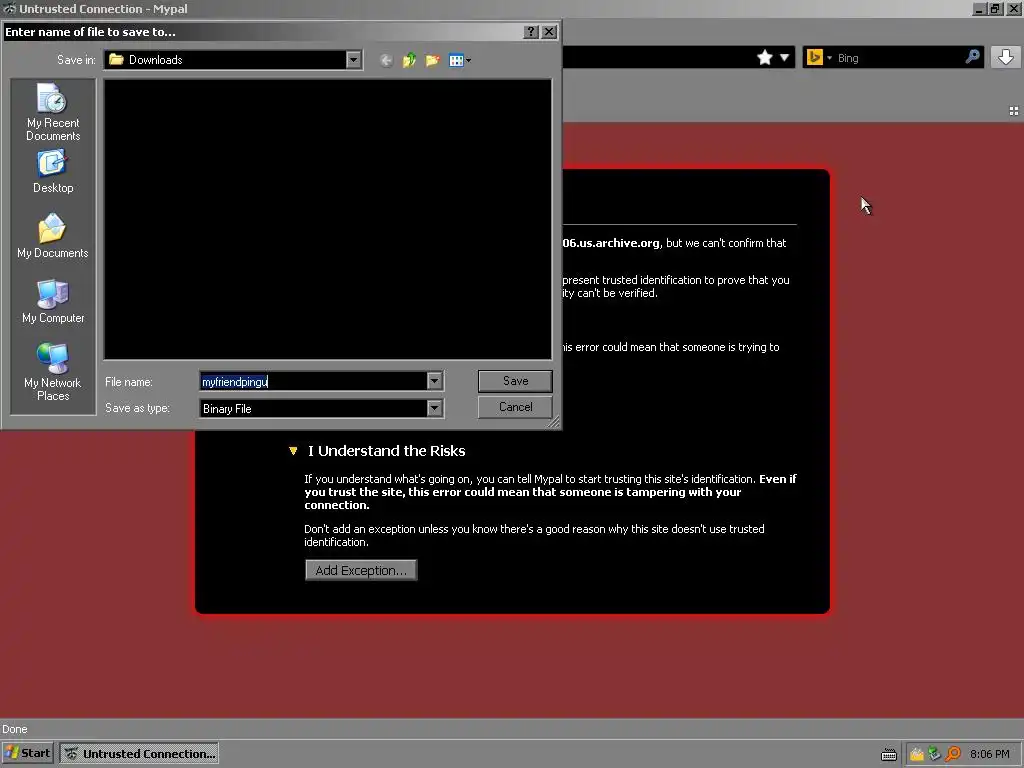
Task: Go to Desktop location in save dialog
Action: click(53, 171)
